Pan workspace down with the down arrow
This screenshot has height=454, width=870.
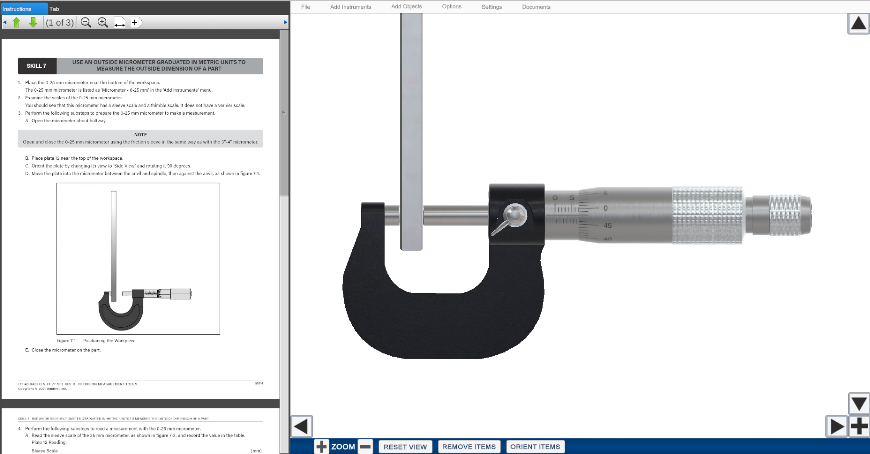[x=858, y=403]
